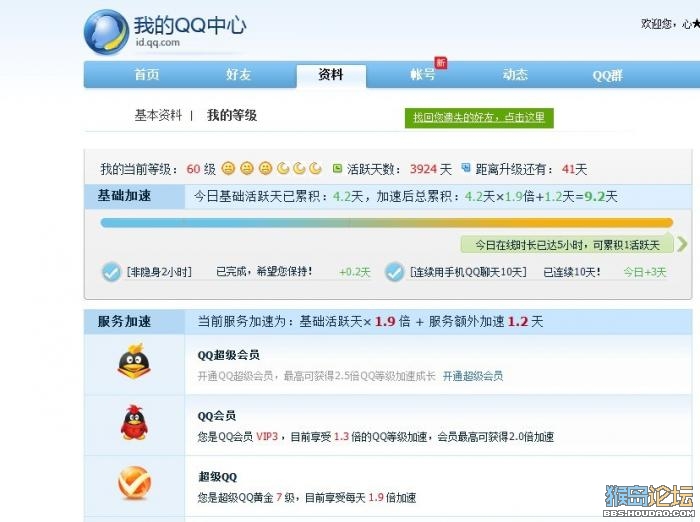The width and height of the screenshot is (700, 522).
Task: Click the orange 超级QQ checkmark icon
Action: tap(134, 483)
